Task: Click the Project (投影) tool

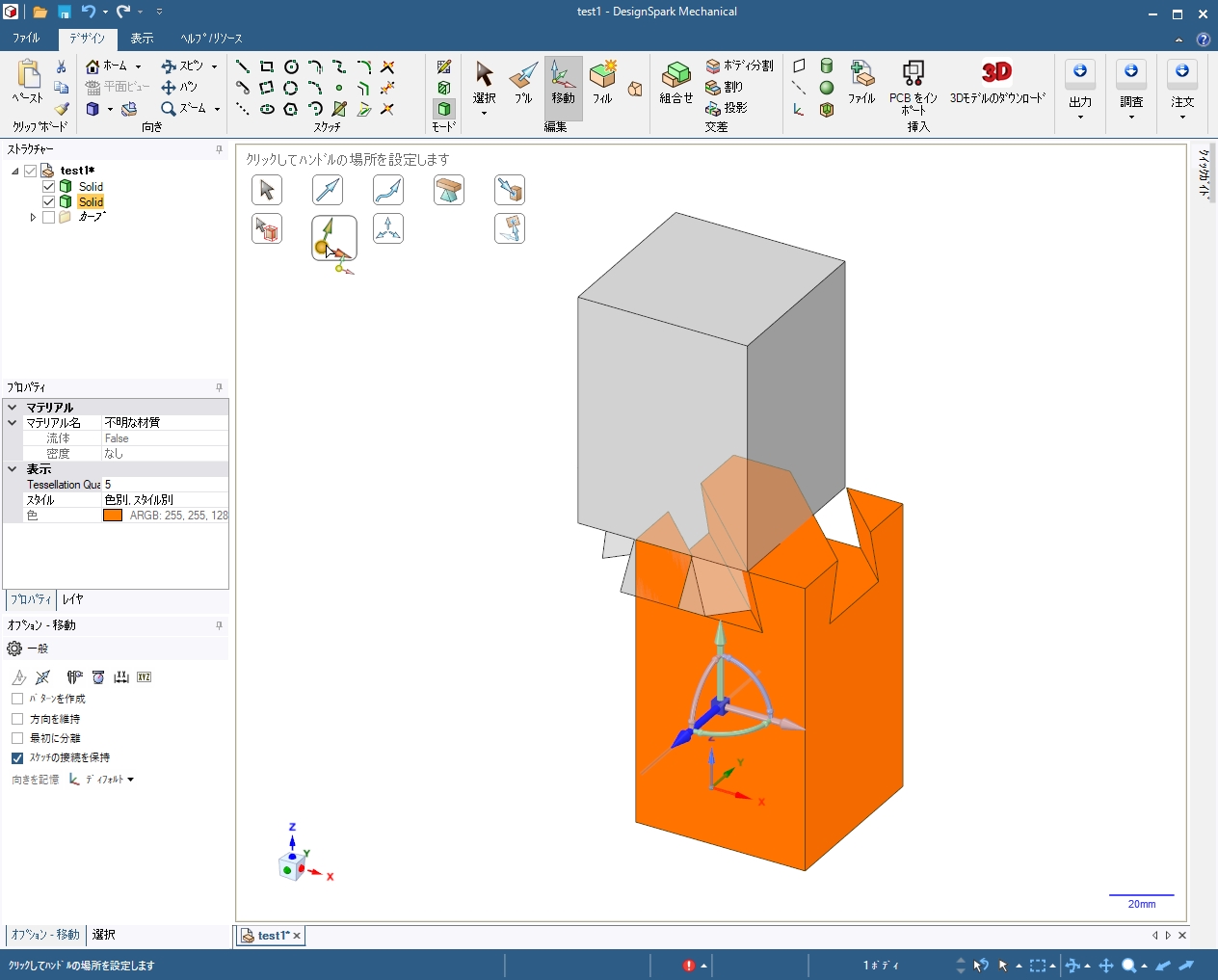Action: [727, 108]
